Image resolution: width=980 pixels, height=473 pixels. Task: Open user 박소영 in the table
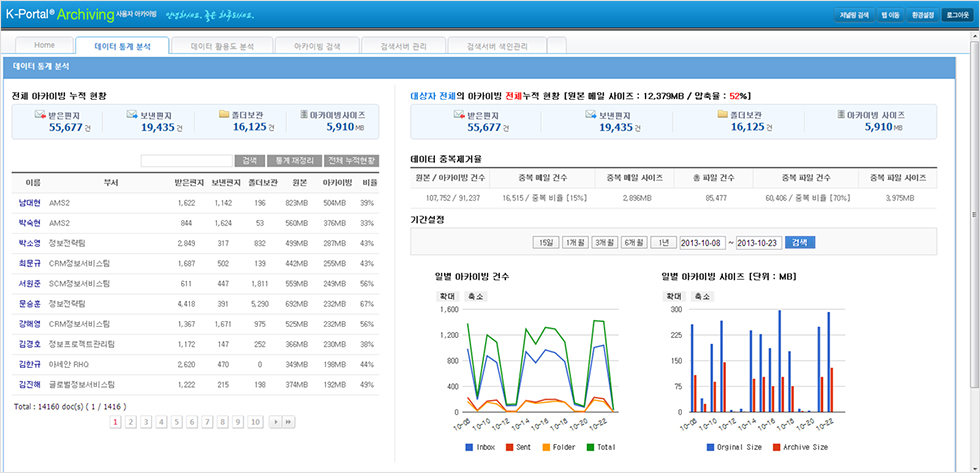pos(29,243)
